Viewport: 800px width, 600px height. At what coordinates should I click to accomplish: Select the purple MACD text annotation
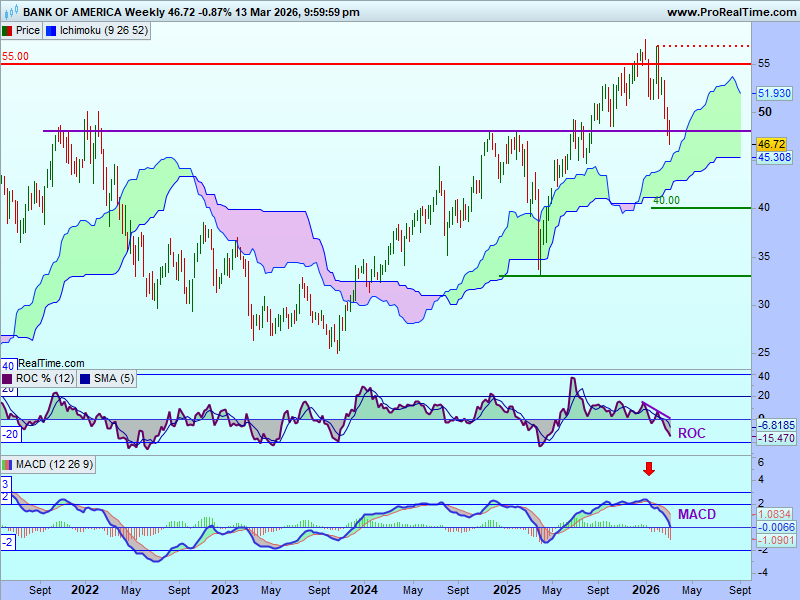click(x=697, y=514)
